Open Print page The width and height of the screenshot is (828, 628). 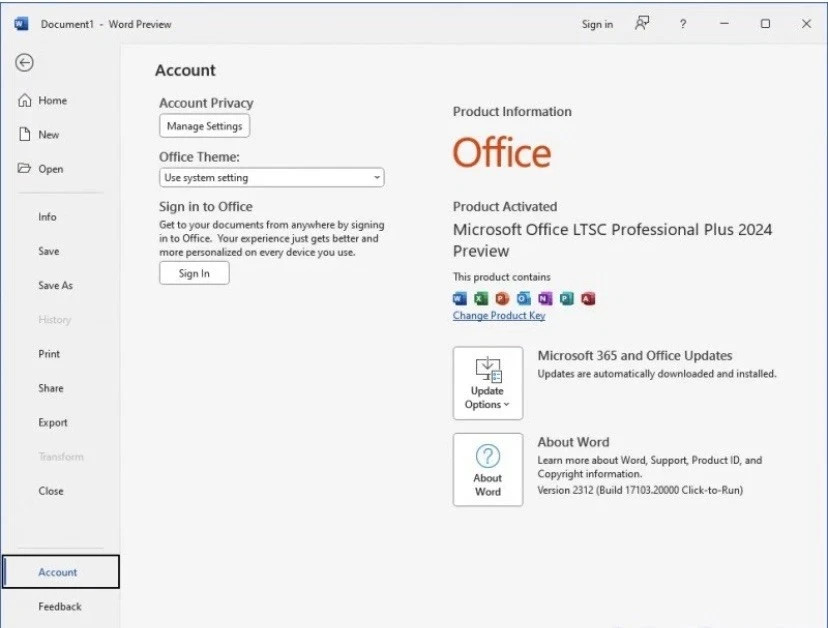[x=49, y=354]
